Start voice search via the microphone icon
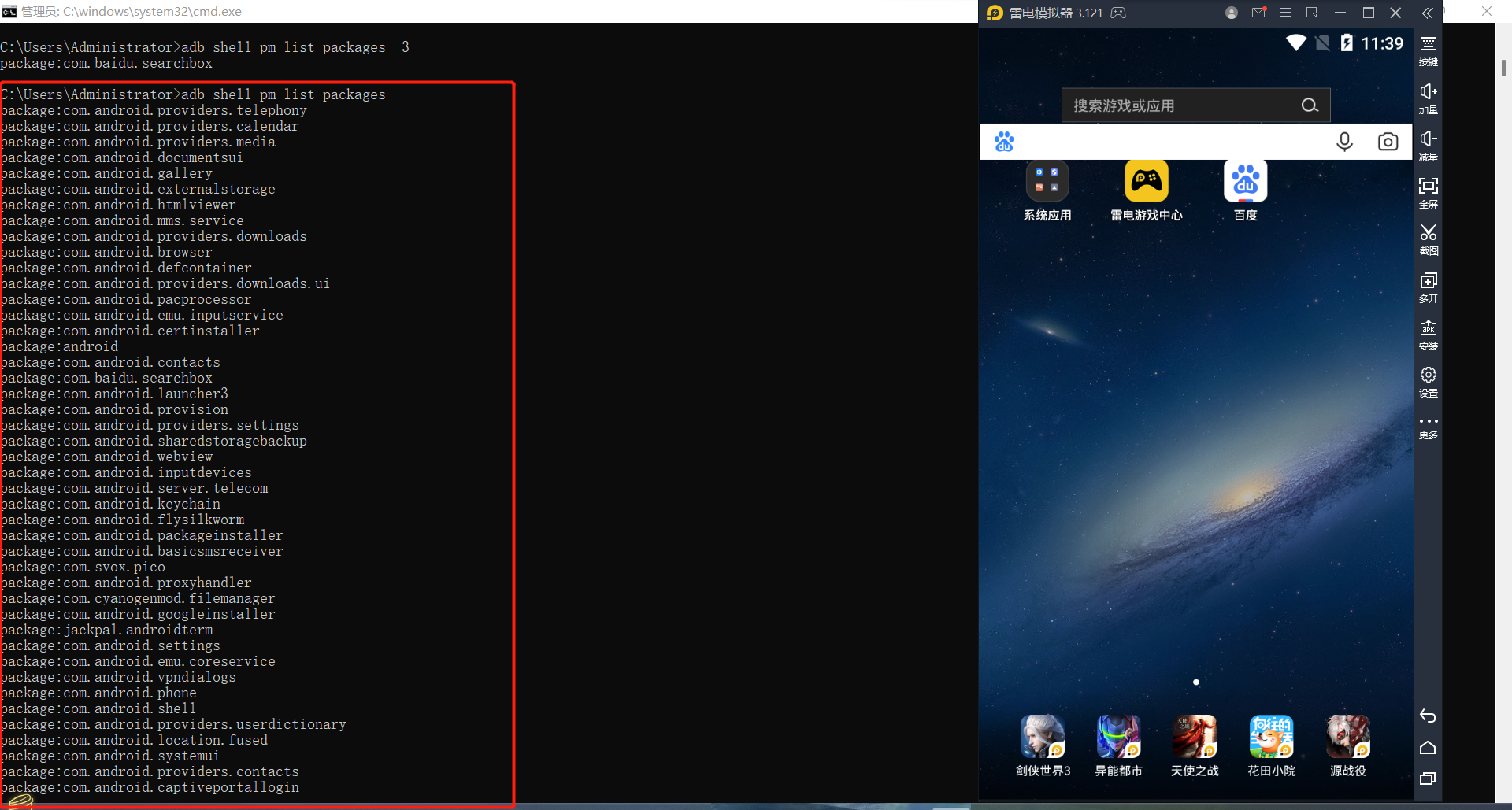The width and height of the screenshot is (1512, 810). [1344, 142]
